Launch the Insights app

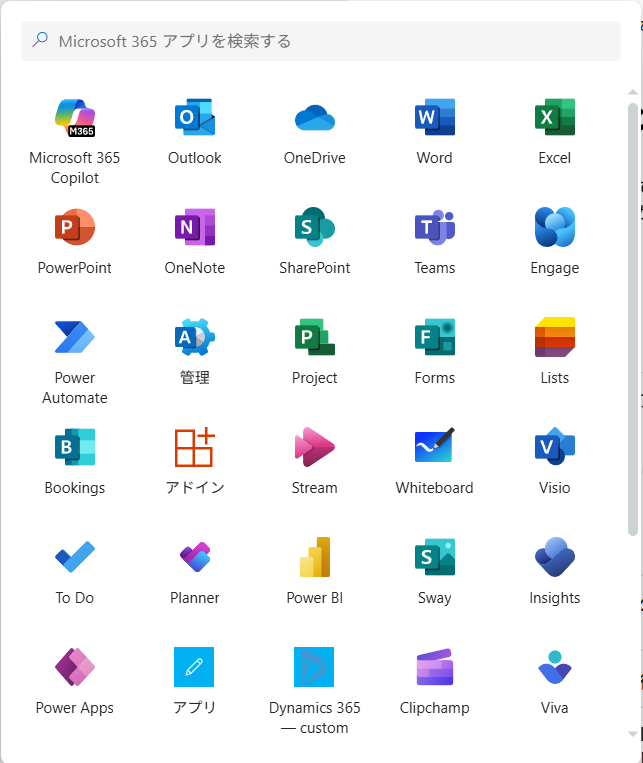coord(554,557)
